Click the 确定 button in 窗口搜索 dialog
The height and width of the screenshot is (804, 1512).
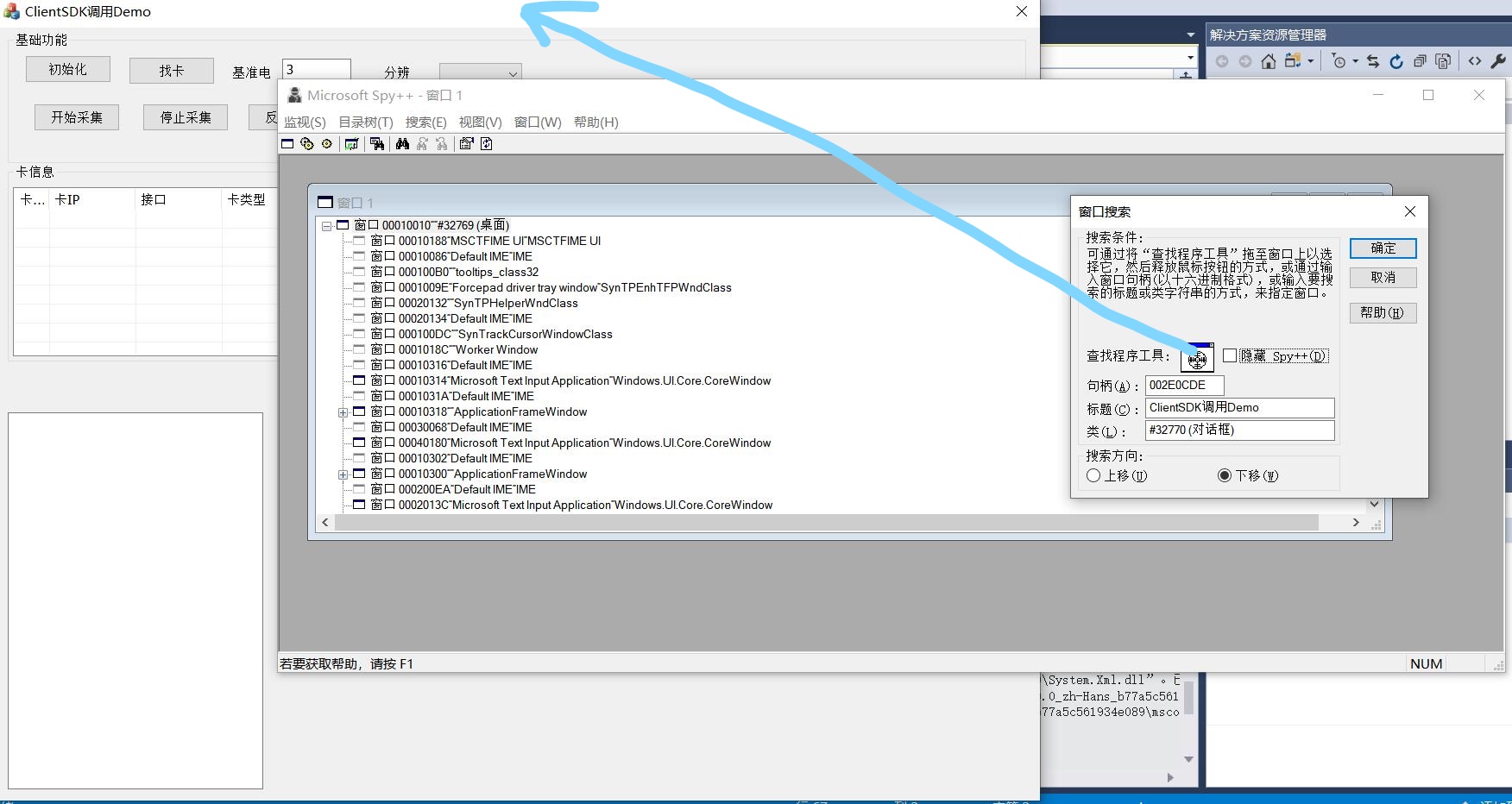point(1383,248)
